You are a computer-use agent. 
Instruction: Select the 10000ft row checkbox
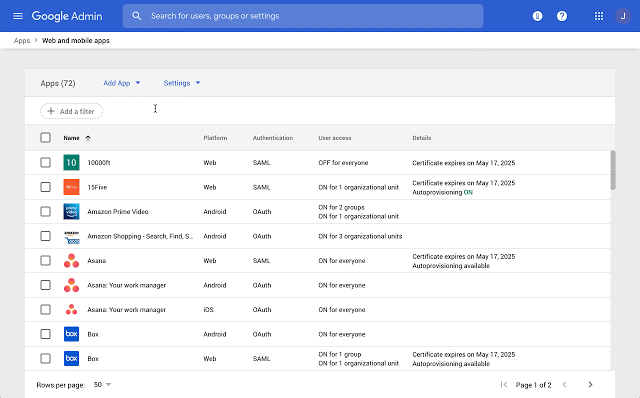[x=45, y=162]
